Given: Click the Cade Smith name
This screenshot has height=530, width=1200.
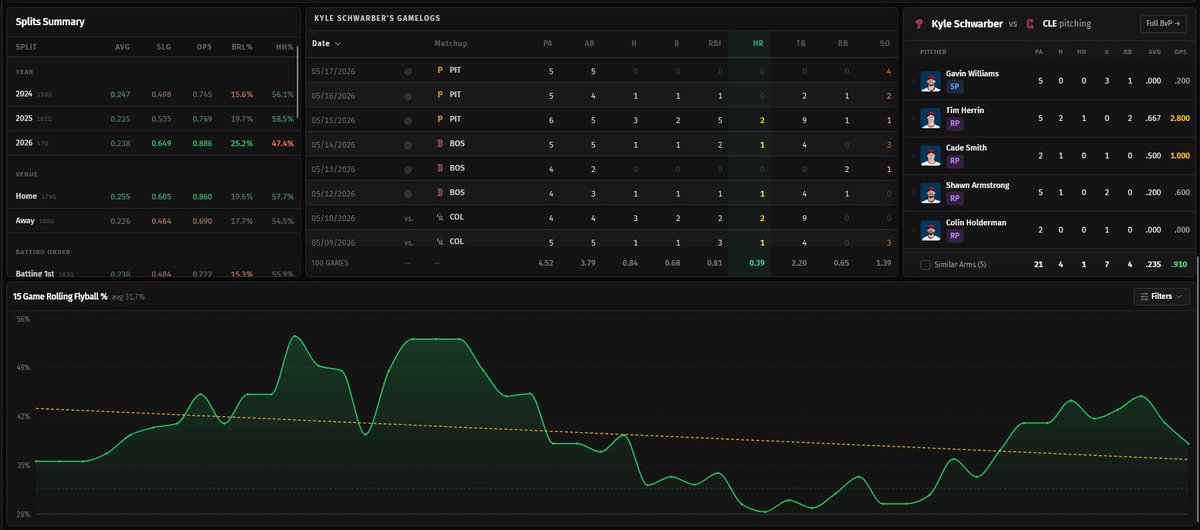Looking at the screenshot, I should [967, 148].
